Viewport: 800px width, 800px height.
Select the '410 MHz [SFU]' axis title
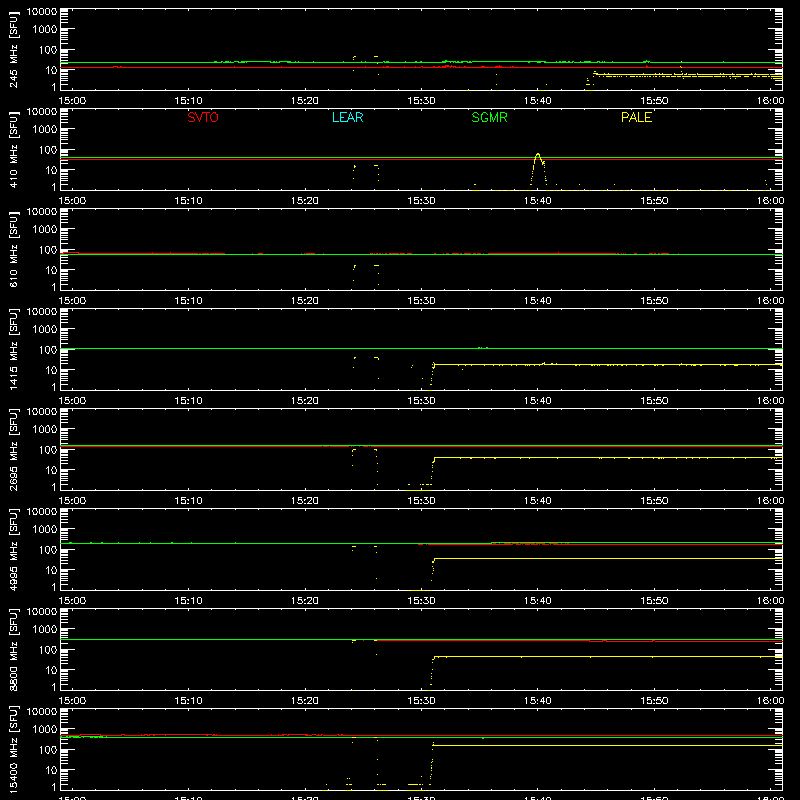pos(14,149)
